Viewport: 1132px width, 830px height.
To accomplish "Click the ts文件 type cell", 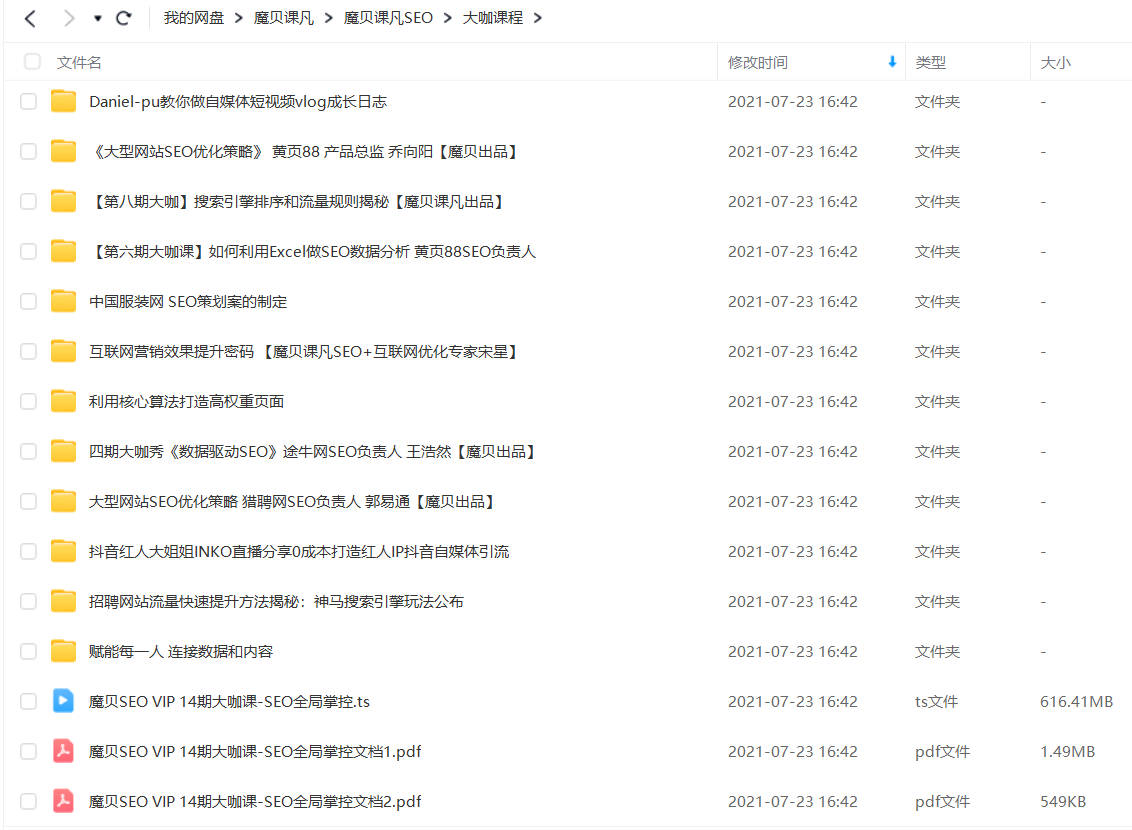I will pos(936,702).
